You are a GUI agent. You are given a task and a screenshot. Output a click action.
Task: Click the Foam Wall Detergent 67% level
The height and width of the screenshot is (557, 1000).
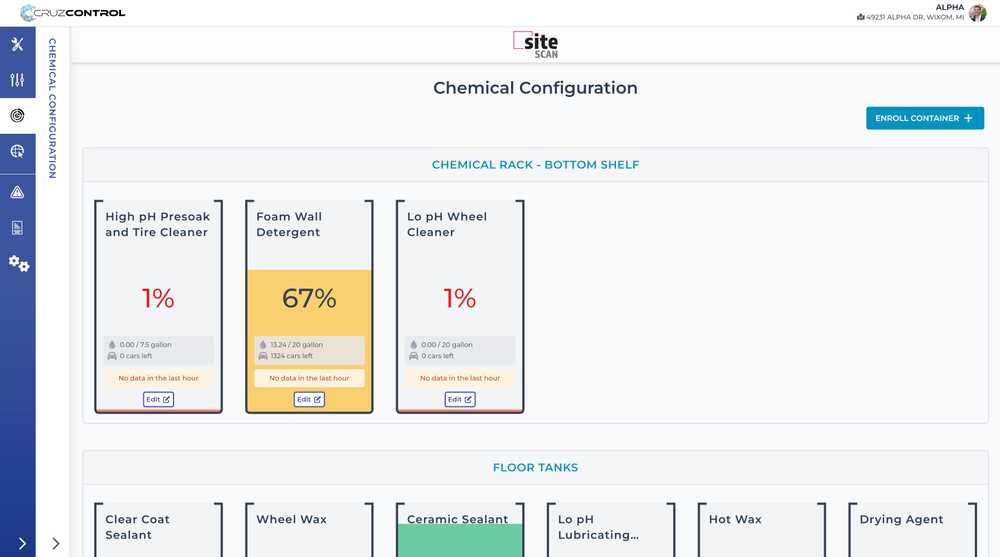point(309,298)
